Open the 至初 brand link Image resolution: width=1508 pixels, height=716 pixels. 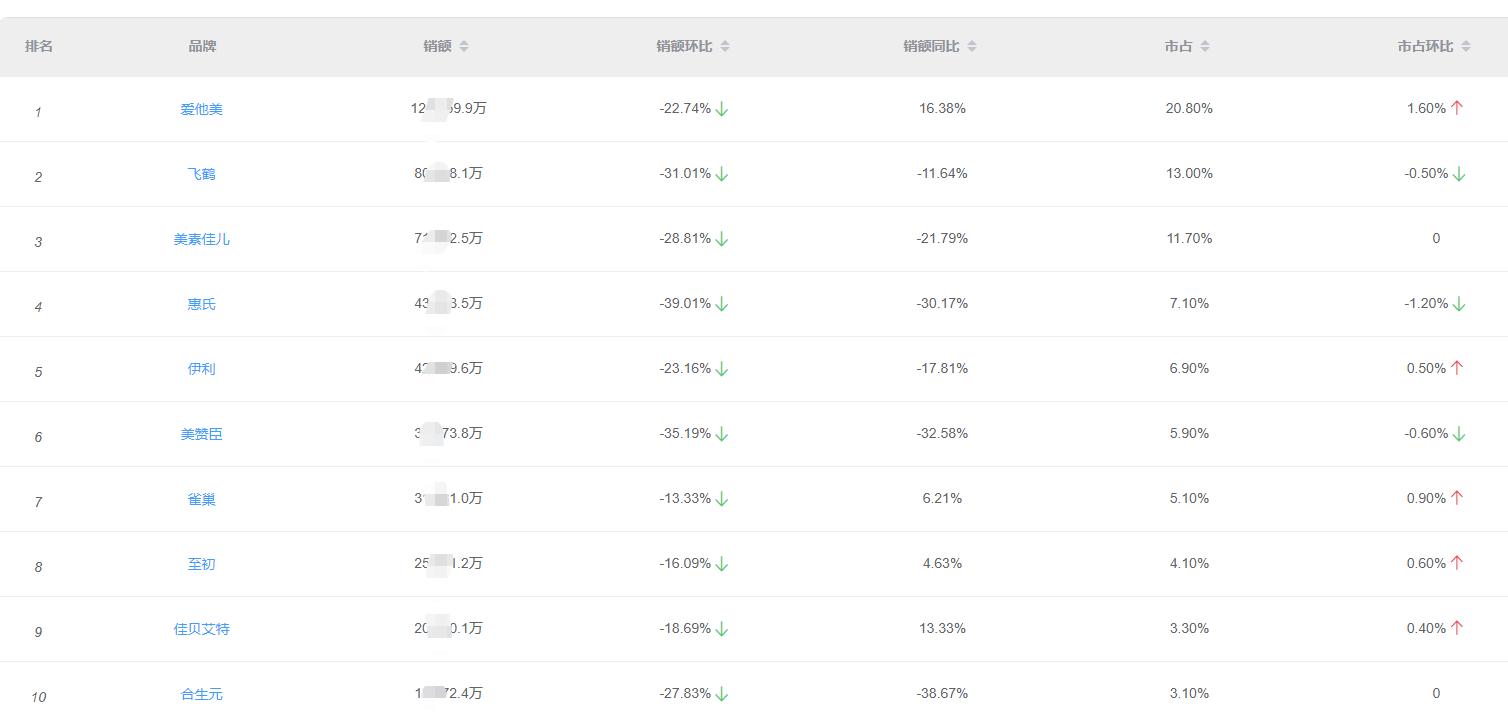click(201, 564)
